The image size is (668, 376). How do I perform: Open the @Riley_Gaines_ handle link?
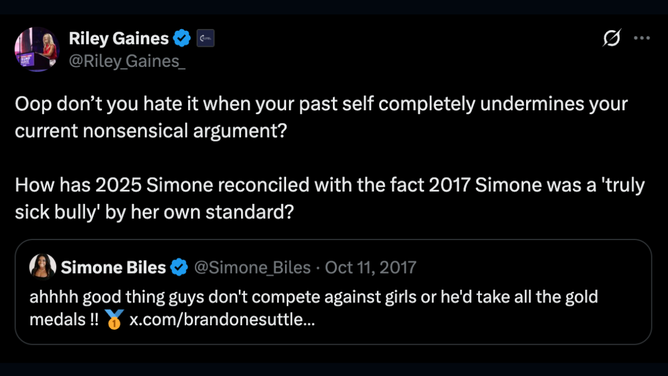[x=127, y=61]
